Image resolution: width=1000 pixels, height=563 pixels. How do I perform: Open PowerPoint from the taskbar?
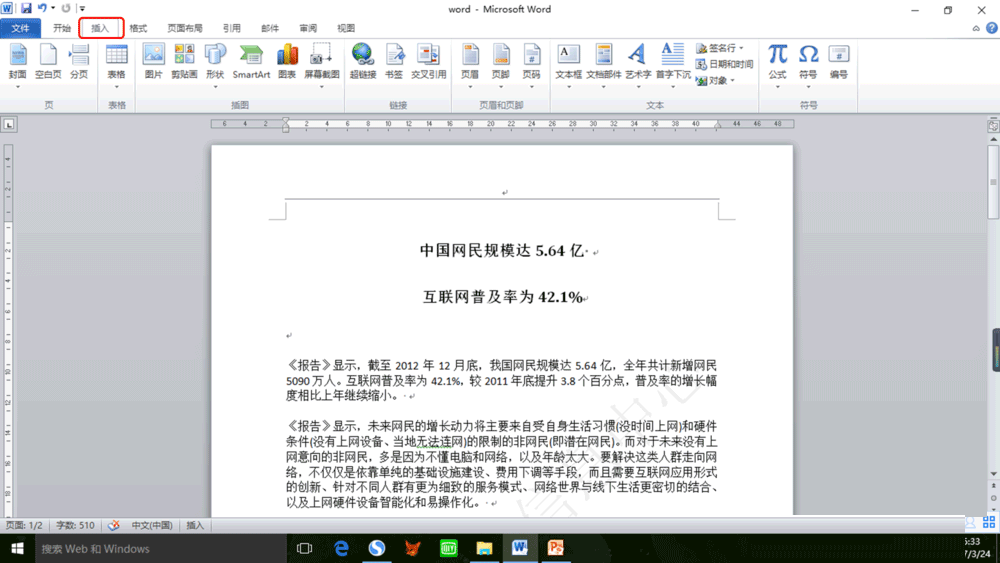555,548
